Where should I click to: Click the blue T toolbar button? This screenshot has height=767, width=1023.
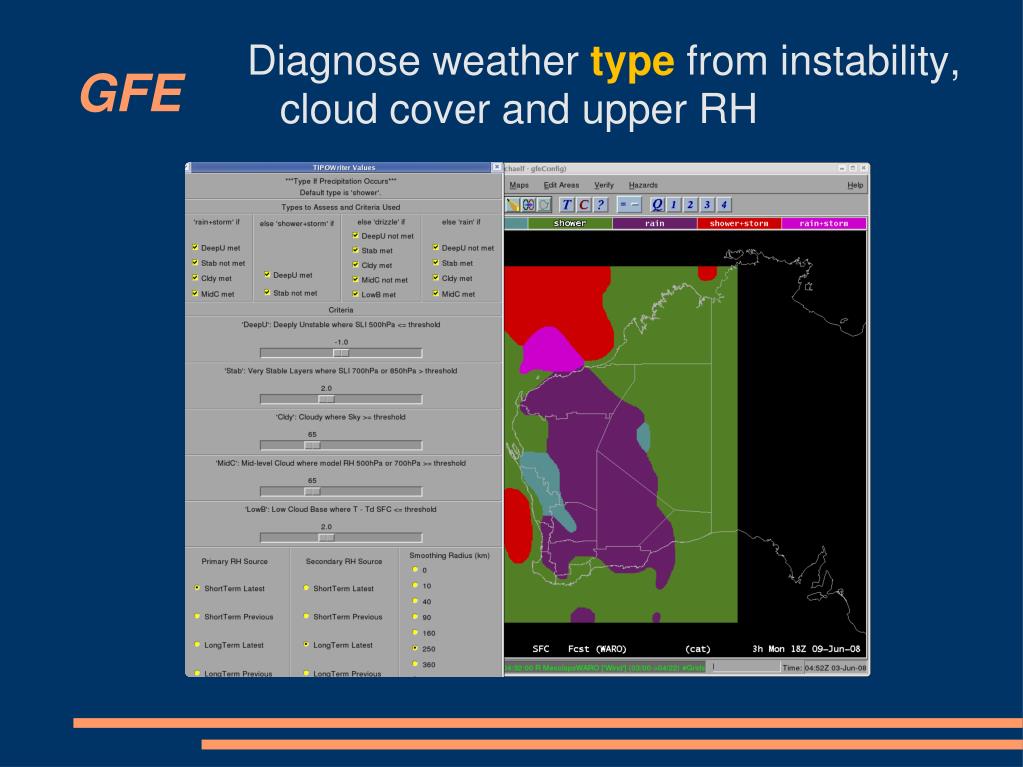tap(566, 205)
